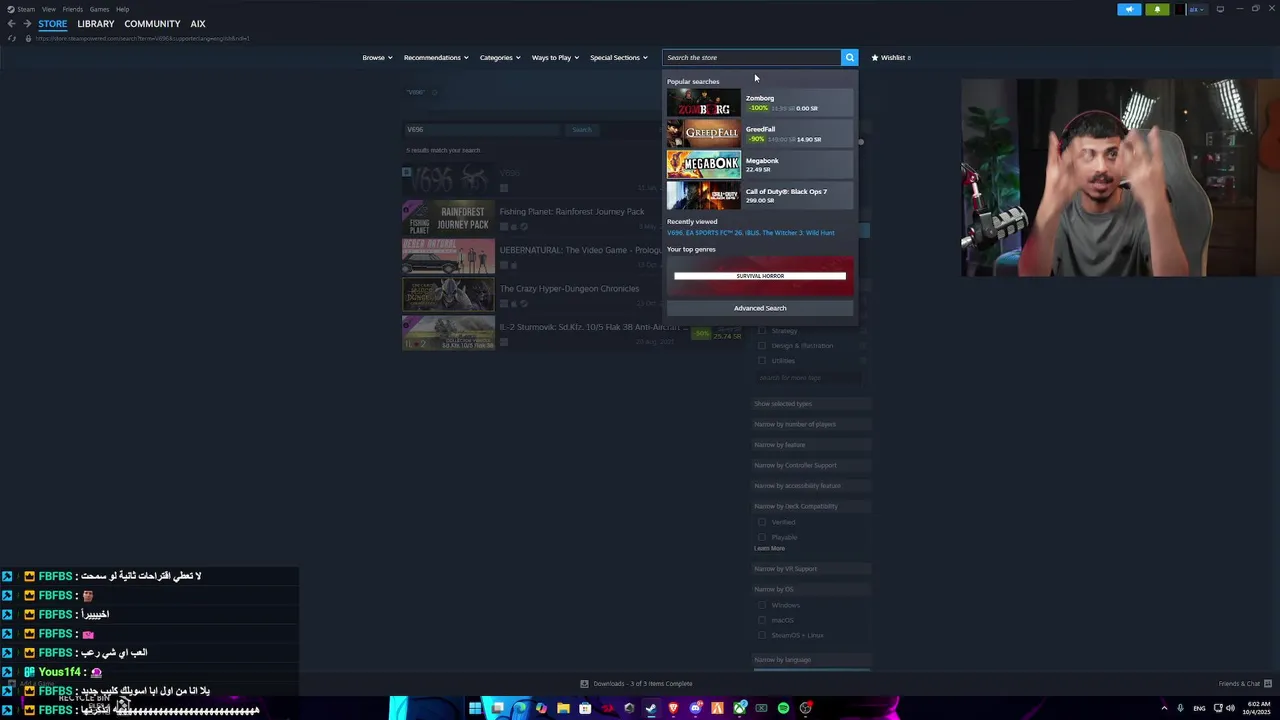Image resolution: width=1280 pixels, height=720 pixels.
Task: Open Steam announcements megaphone button
Action: (1129, 9)
